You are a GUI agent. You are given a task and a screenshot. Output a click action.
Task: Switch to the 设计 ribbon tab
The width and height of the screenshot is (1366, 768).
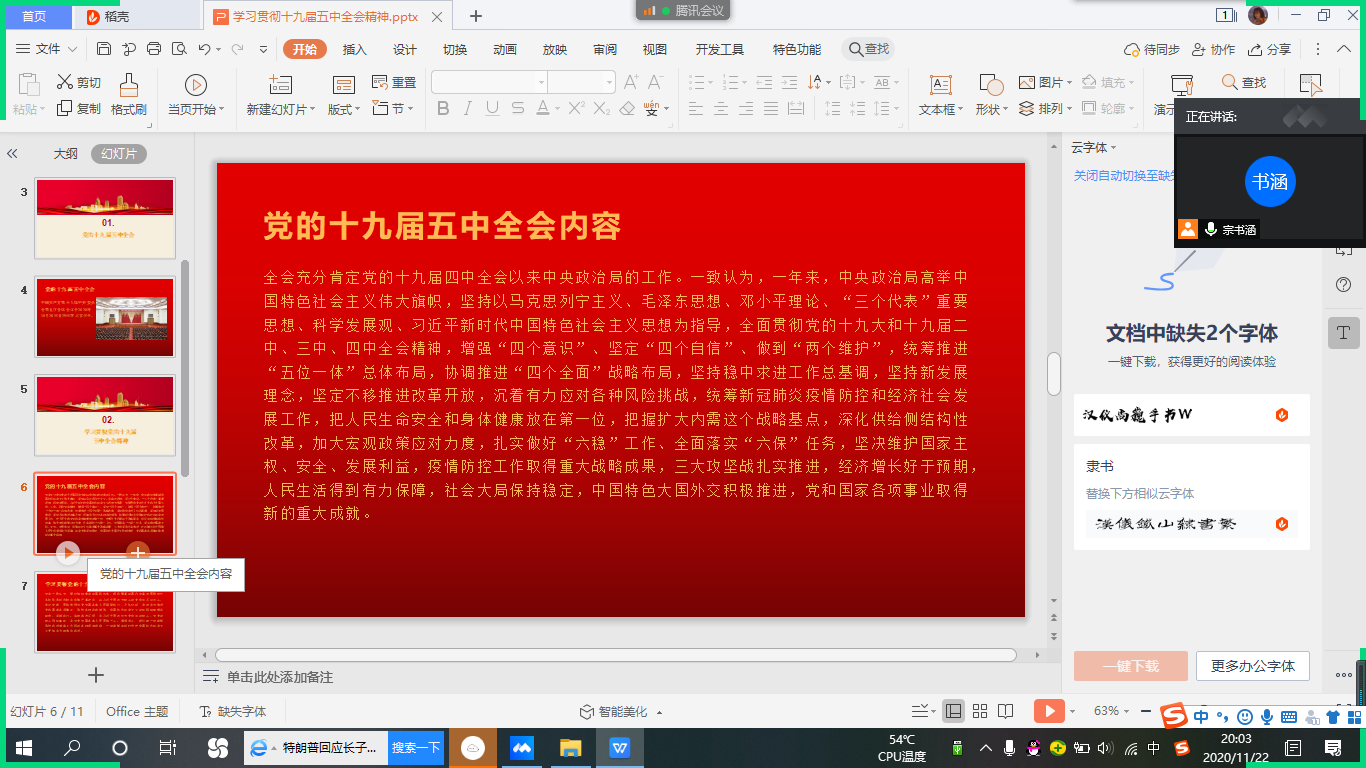coord(405,49)
